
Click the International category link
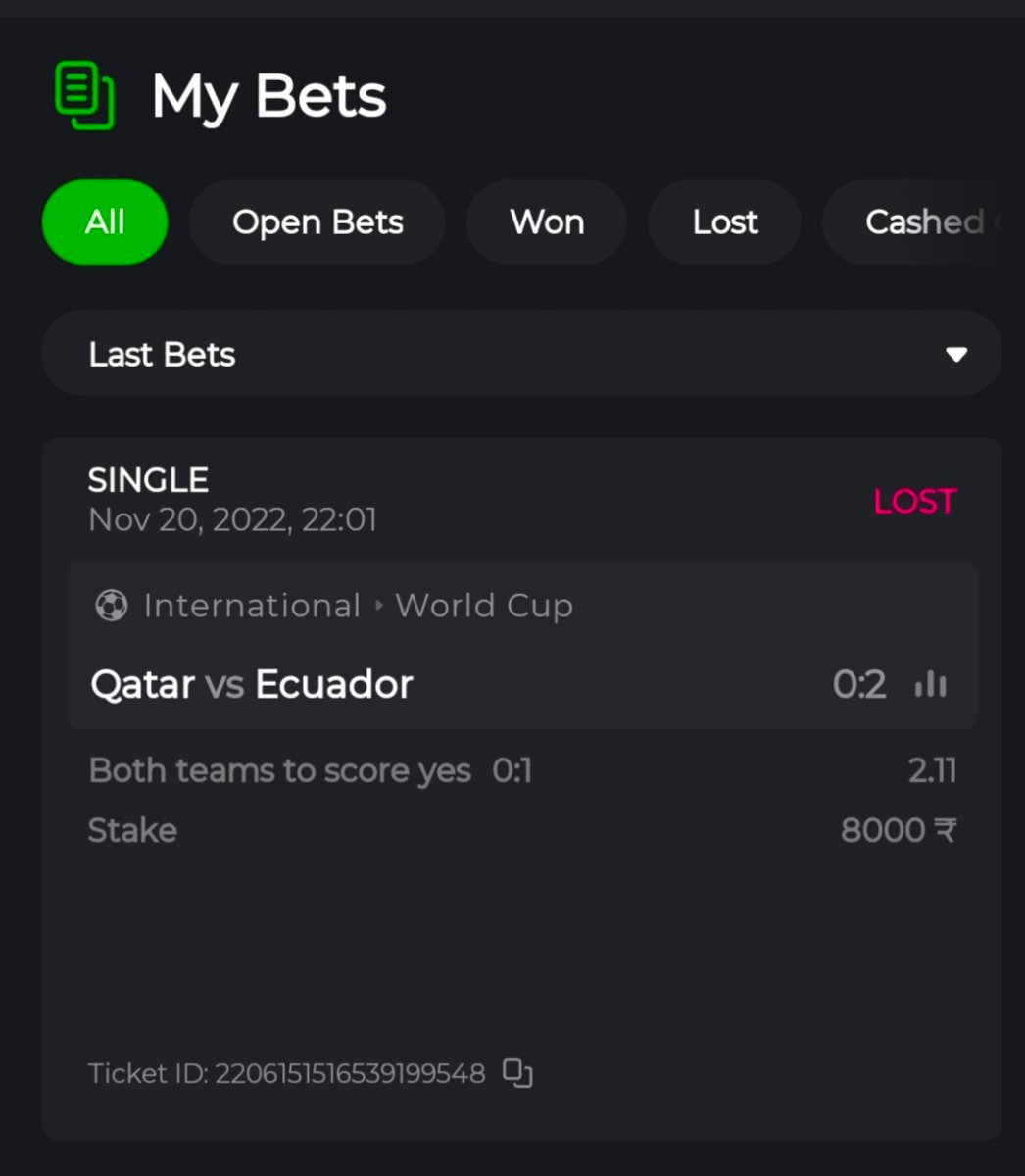click(x=252, y=606)
